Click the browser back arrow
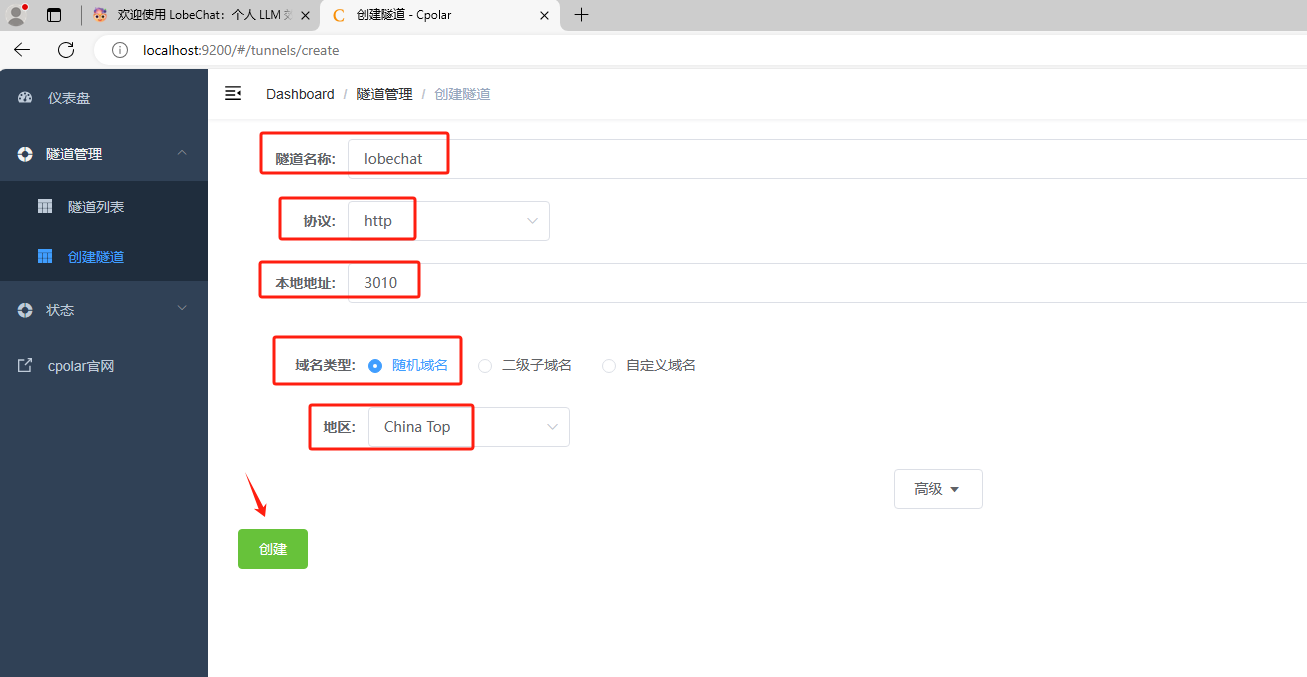Image resolution: width=1307 pixels, height=677 pixels. pyautogui.click(x=22, y=50)
